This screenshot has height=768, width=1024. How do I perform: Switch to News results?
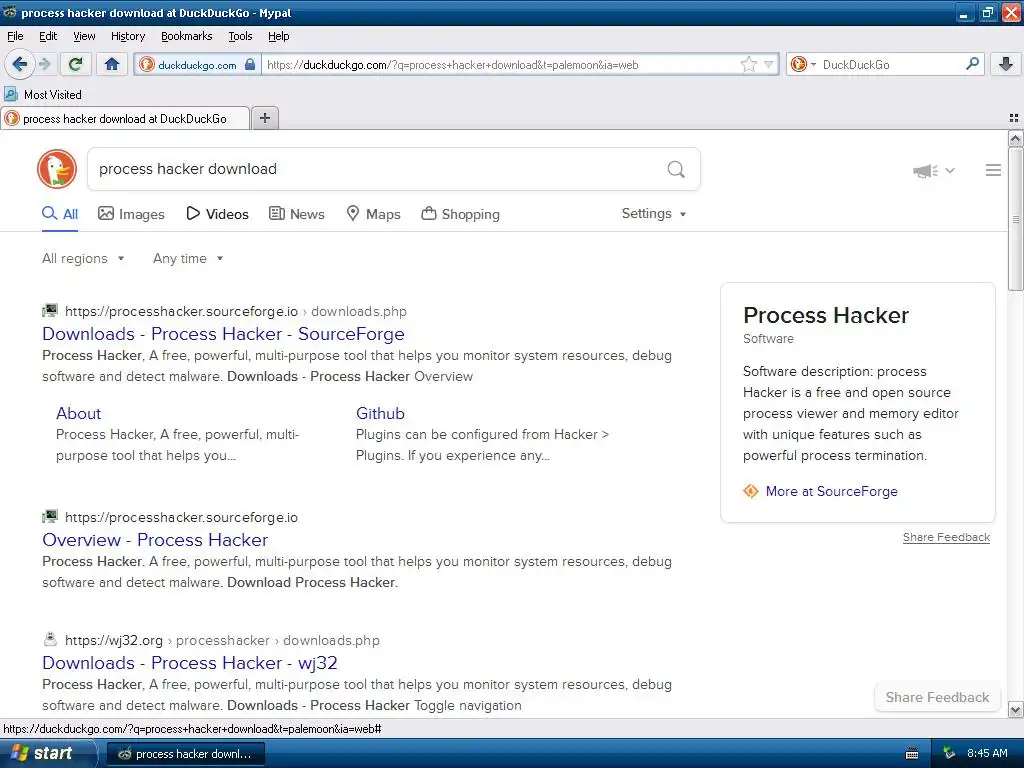coord(296,214)
